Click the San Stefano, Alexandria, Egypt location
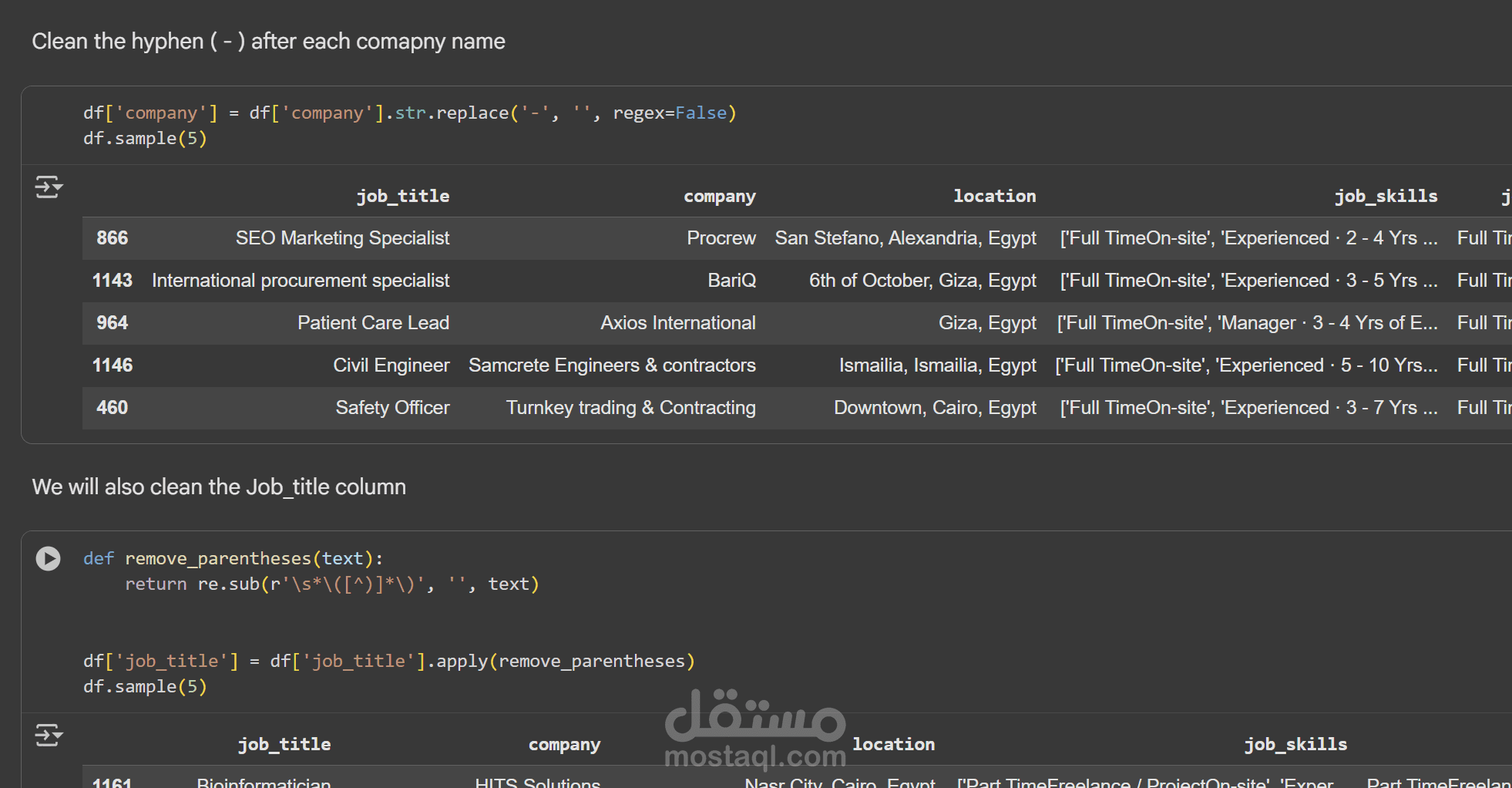 pos(905,238)
